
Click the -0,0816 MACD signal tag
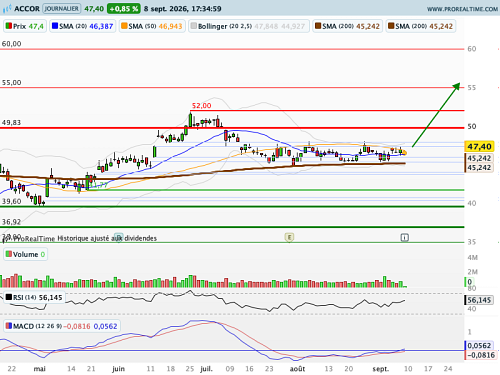coord(480,355)
